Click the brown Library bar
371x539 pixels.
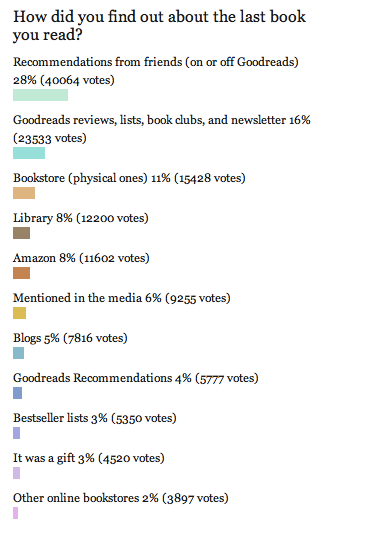21,233
